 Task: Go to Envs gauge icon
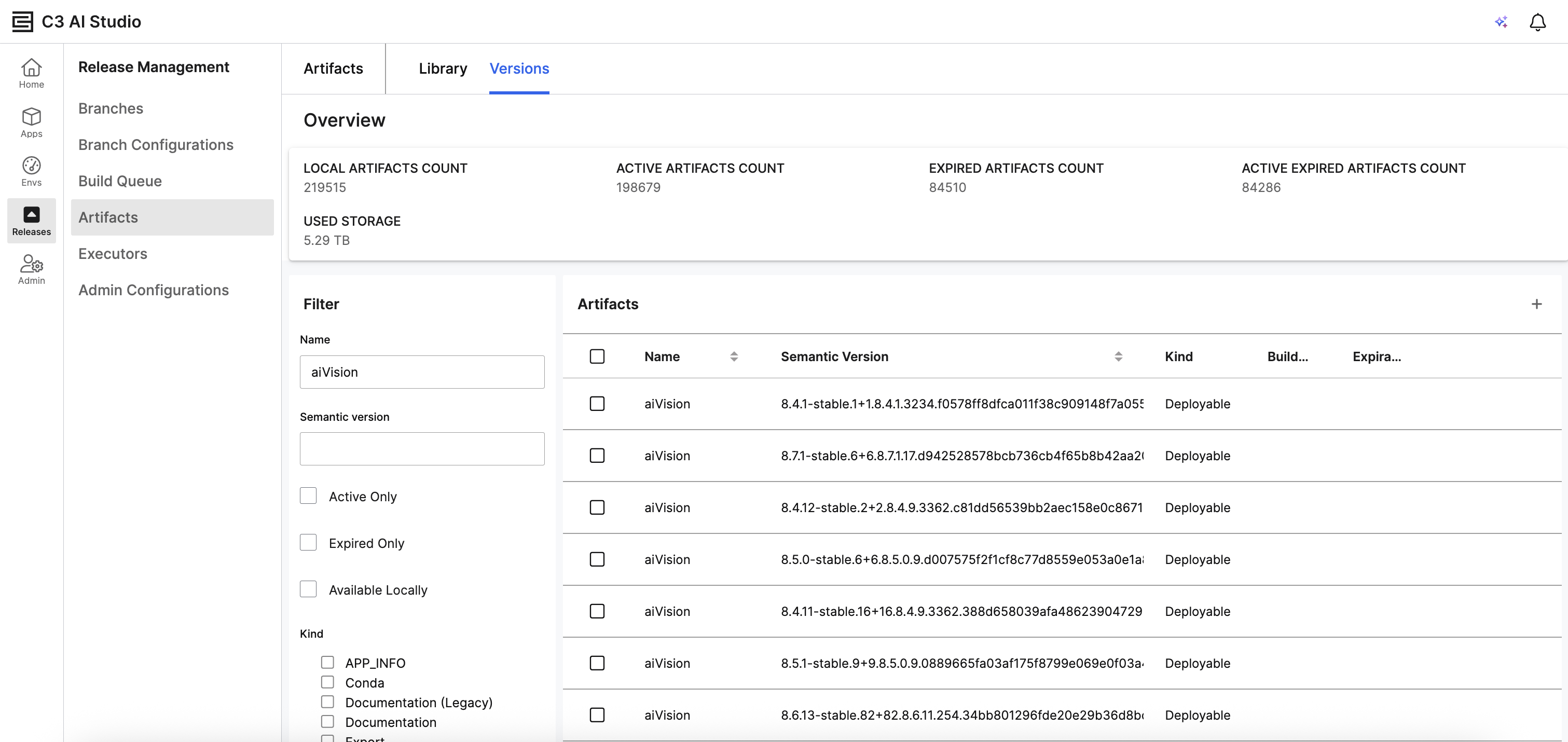pyautogui.click(x=31, y=171)
